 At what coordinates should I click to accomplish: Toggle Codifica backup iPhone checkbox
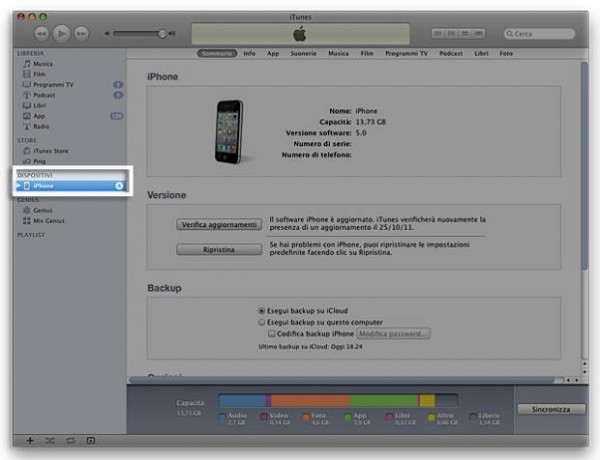tap(272, 334)
